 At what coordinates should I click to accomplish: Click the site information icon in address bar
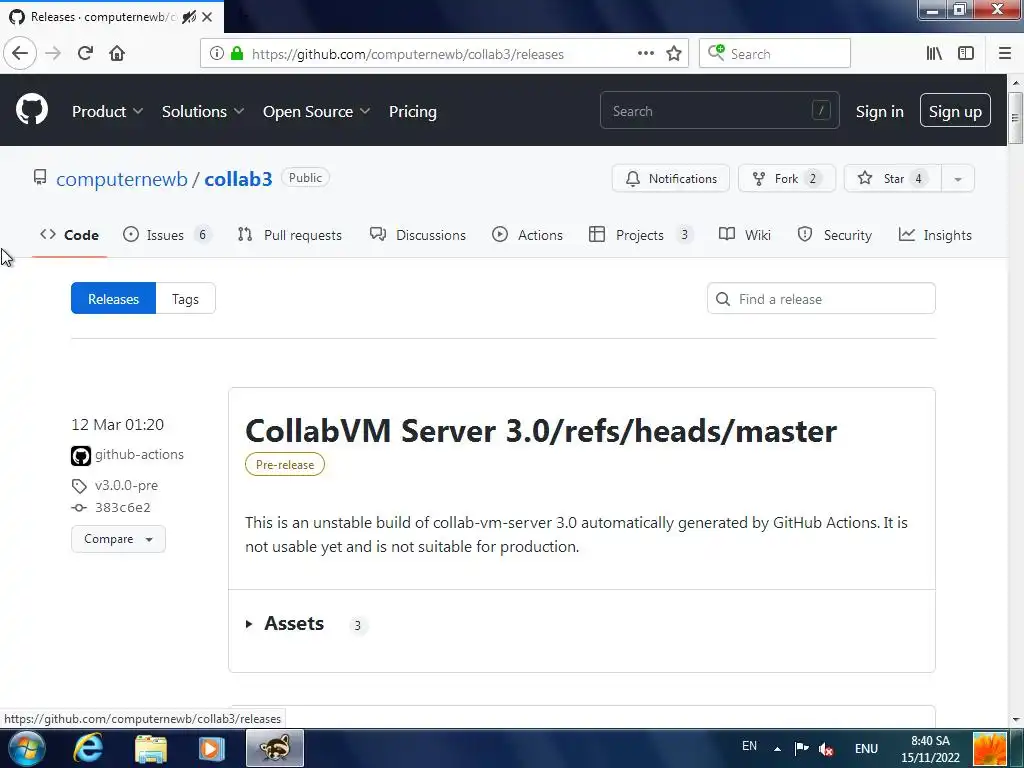(x=216, y=54)
